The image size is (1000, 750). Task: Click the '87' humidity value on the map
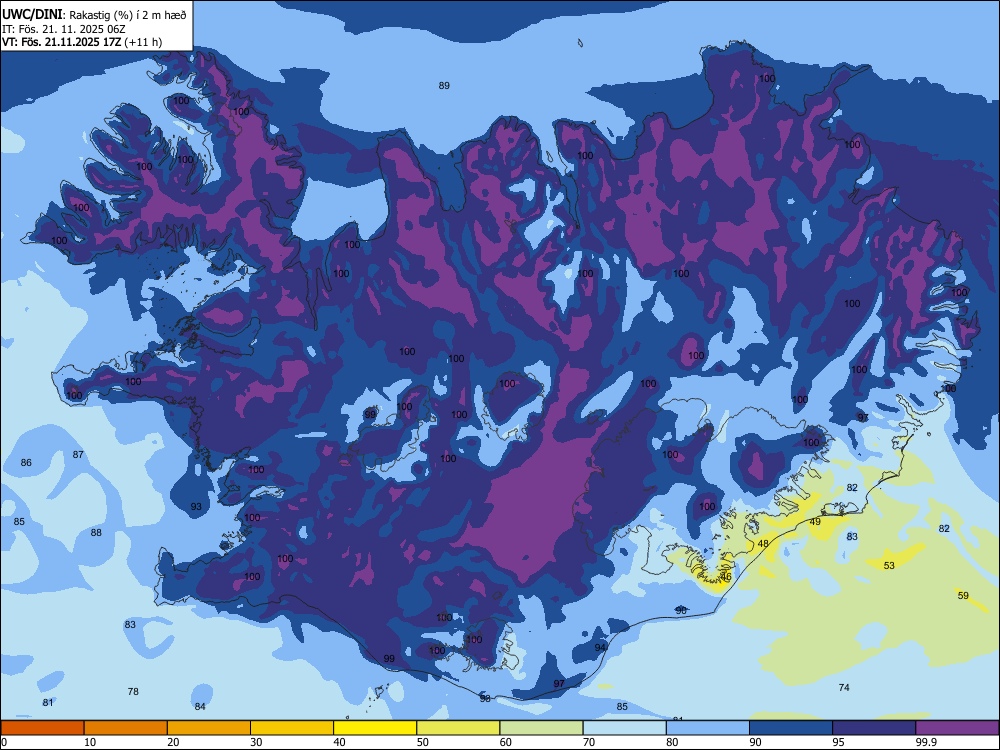(78, 455)
